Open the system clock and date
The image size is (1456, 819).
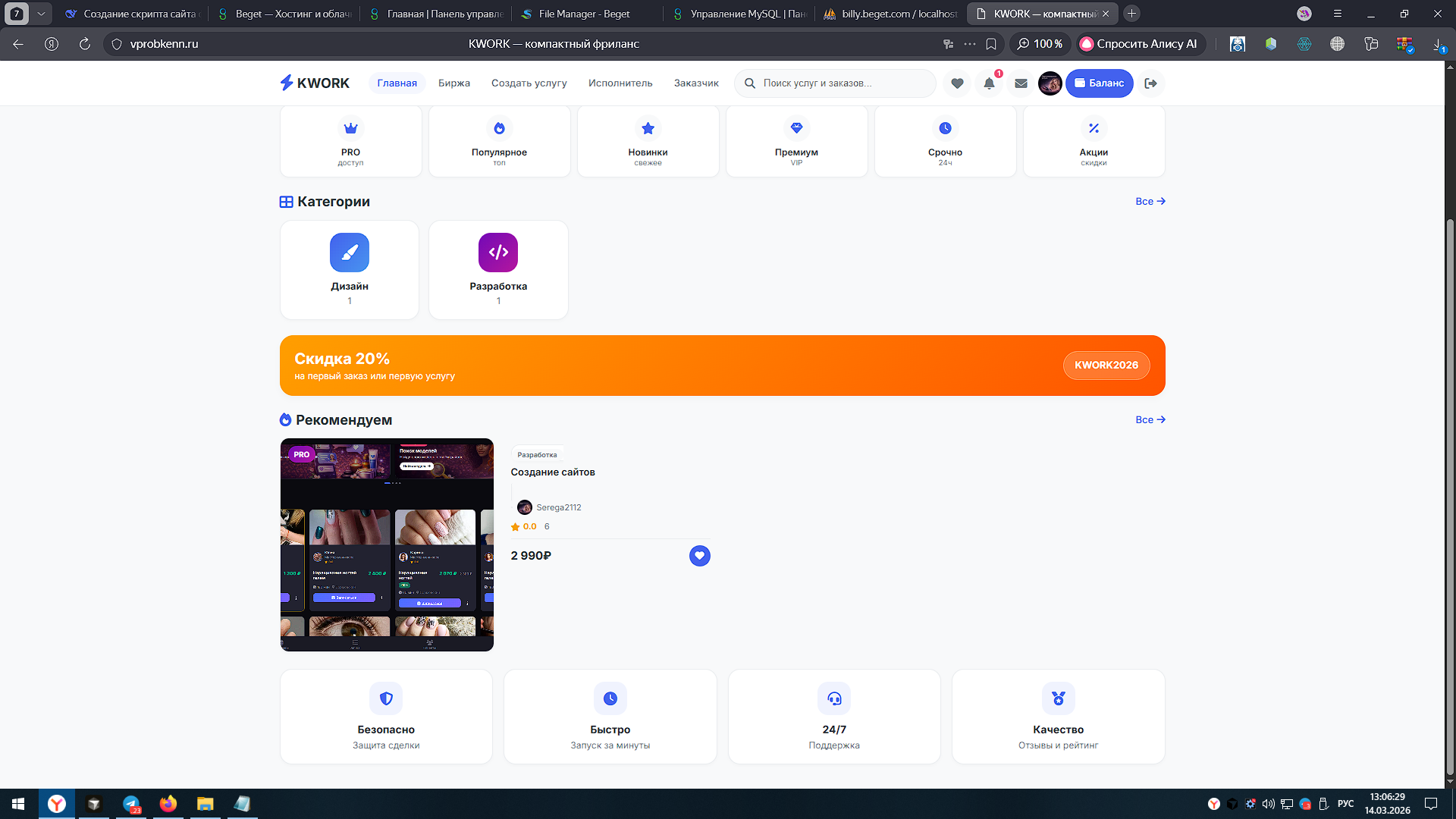click(x=1387, y=804)
